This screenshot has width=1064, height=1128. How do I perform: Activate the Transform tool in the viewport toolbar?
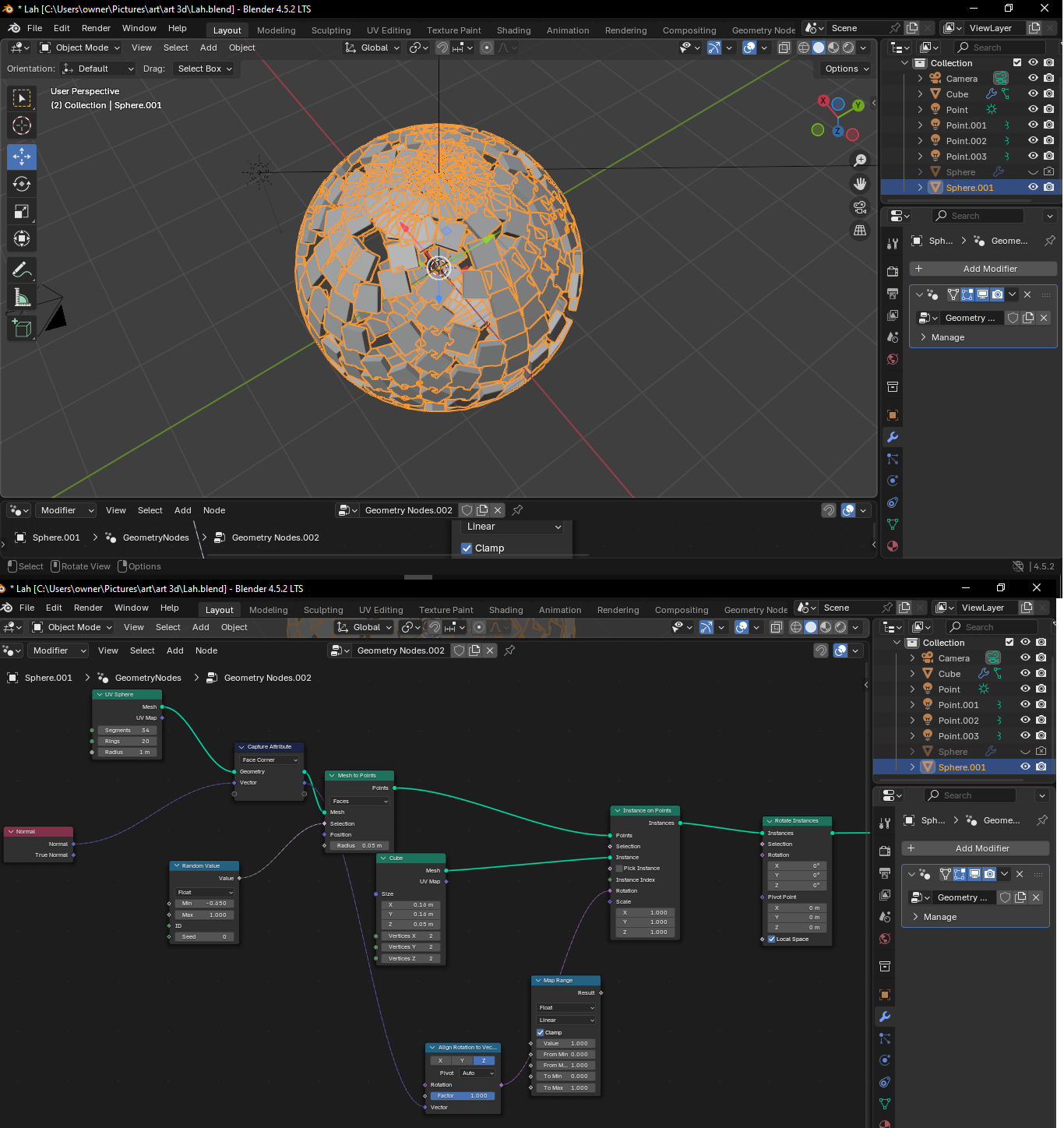22,238
